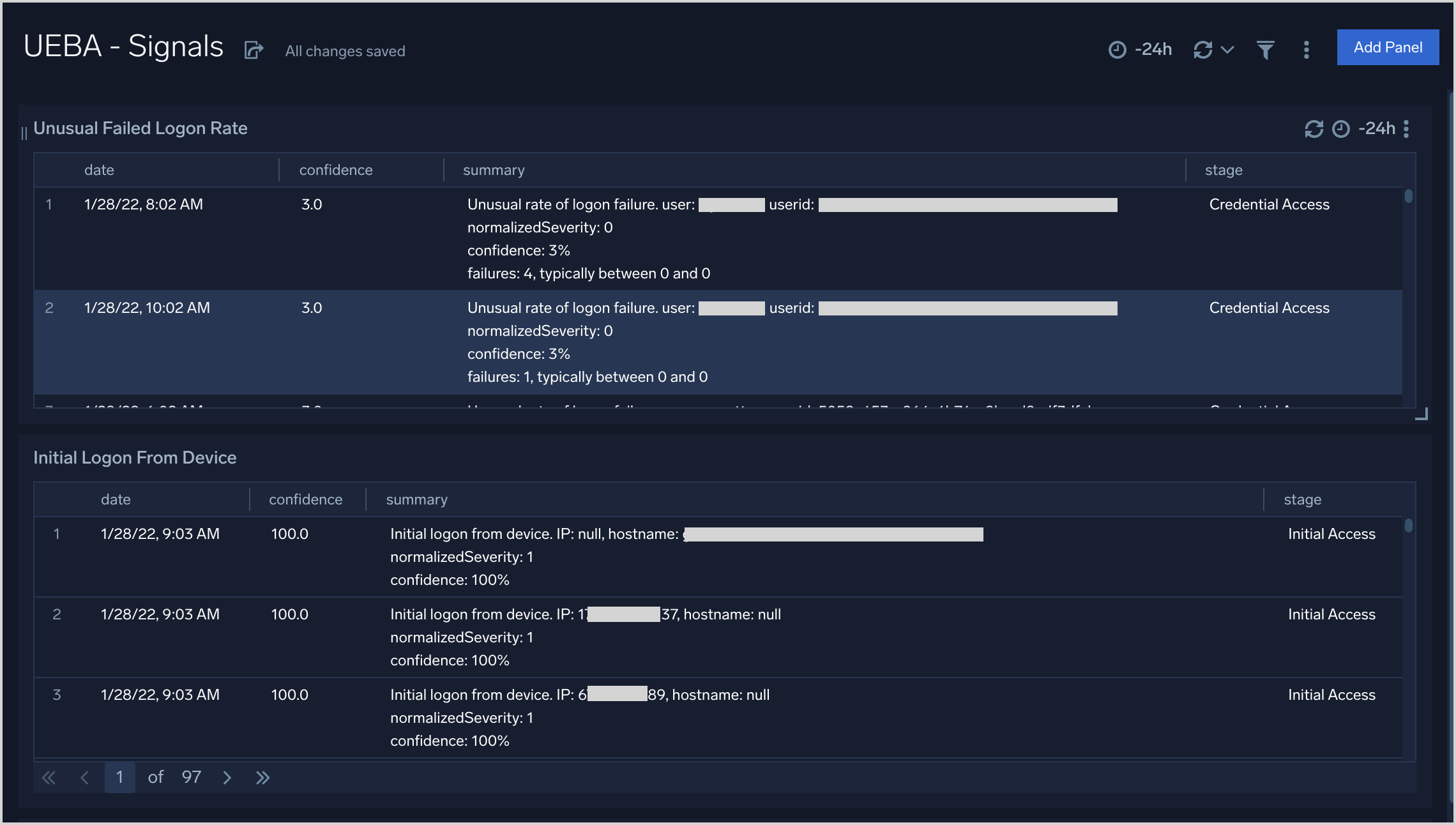Open Unusual Failed Logon Rate panel options menu
This screenshot has width=1456, height=825.
(x=1406, y=129)
